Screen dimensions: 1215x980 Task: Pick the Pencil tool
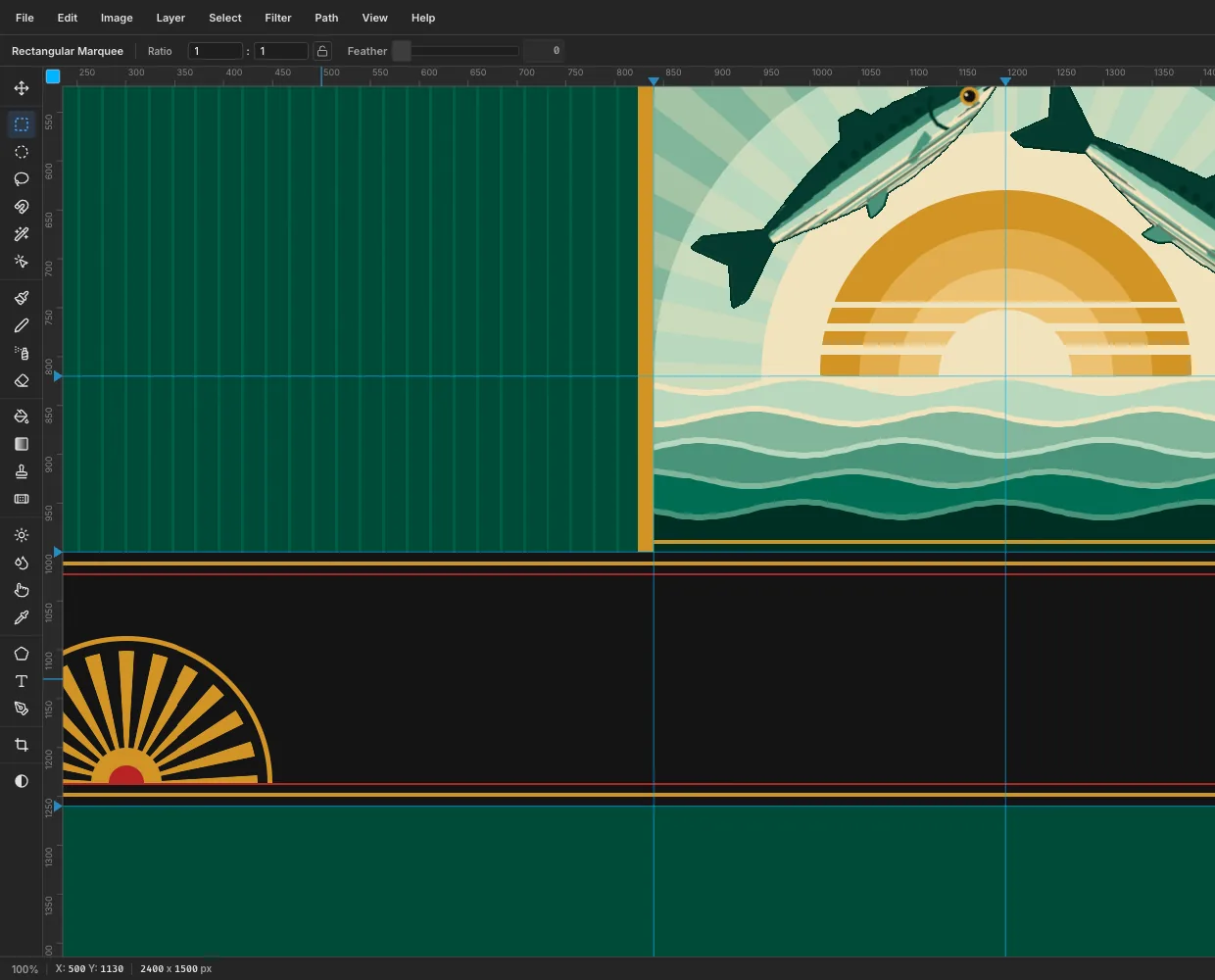click(22, 325)
